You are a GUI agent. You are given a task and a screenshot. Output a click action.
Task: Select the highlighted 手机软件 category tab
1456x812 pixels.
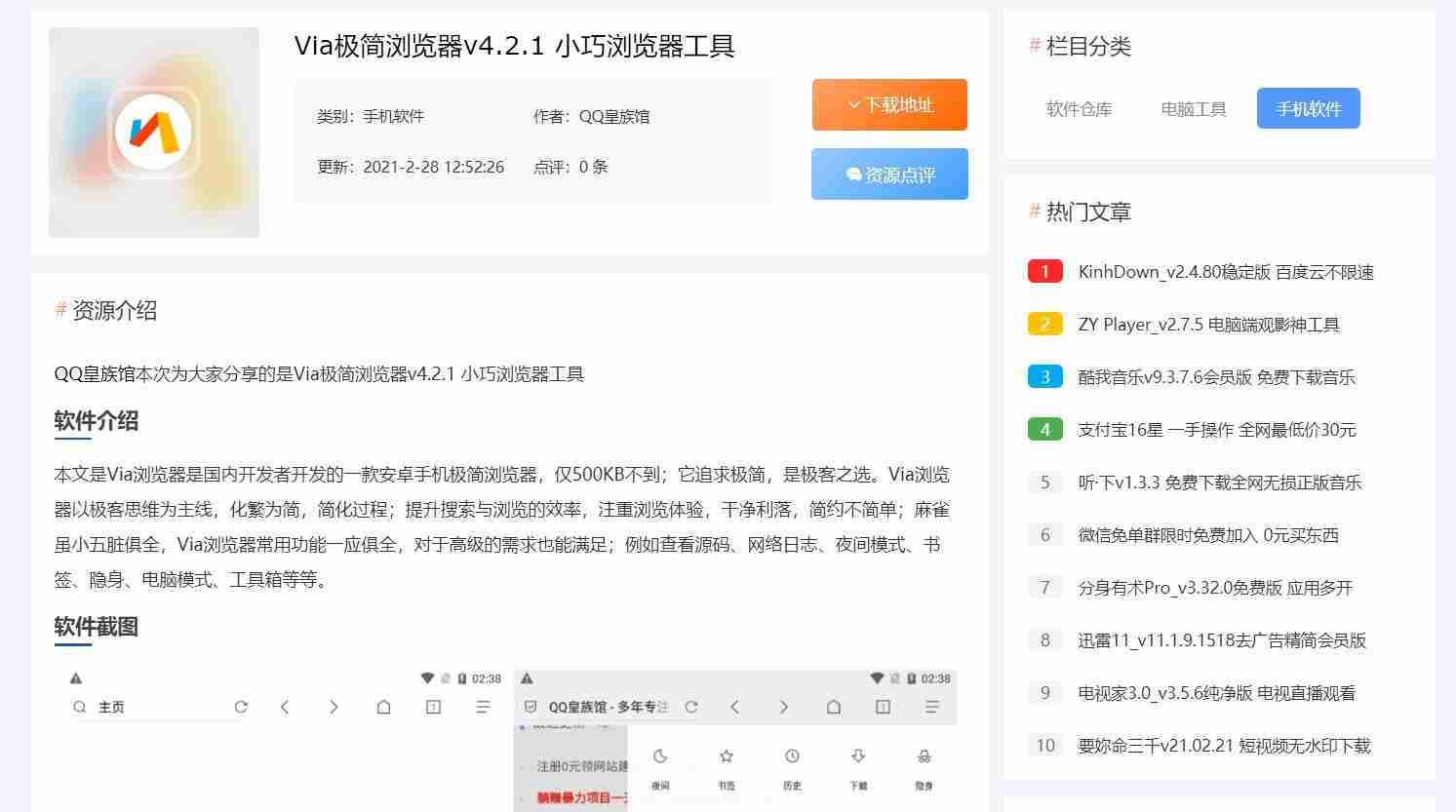tap(1308, 109)
